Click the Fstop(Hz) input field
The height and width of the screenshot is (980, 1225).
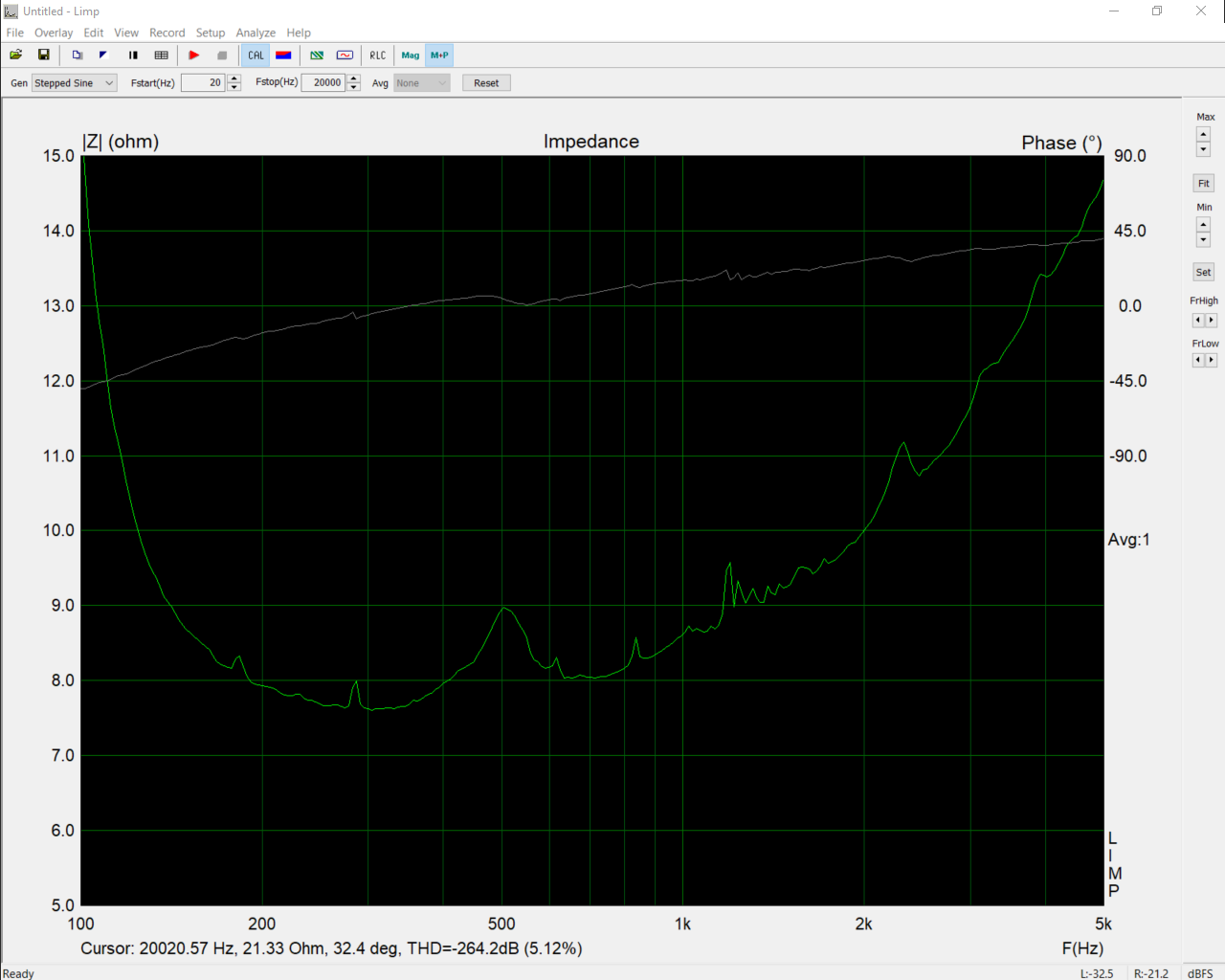point(323,83)
